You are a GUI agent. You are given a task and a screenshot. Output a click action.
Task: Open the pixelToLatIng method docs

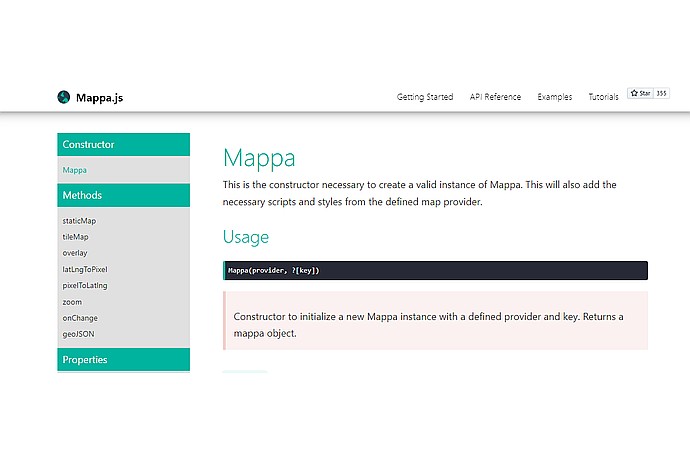tap(85, 285)
